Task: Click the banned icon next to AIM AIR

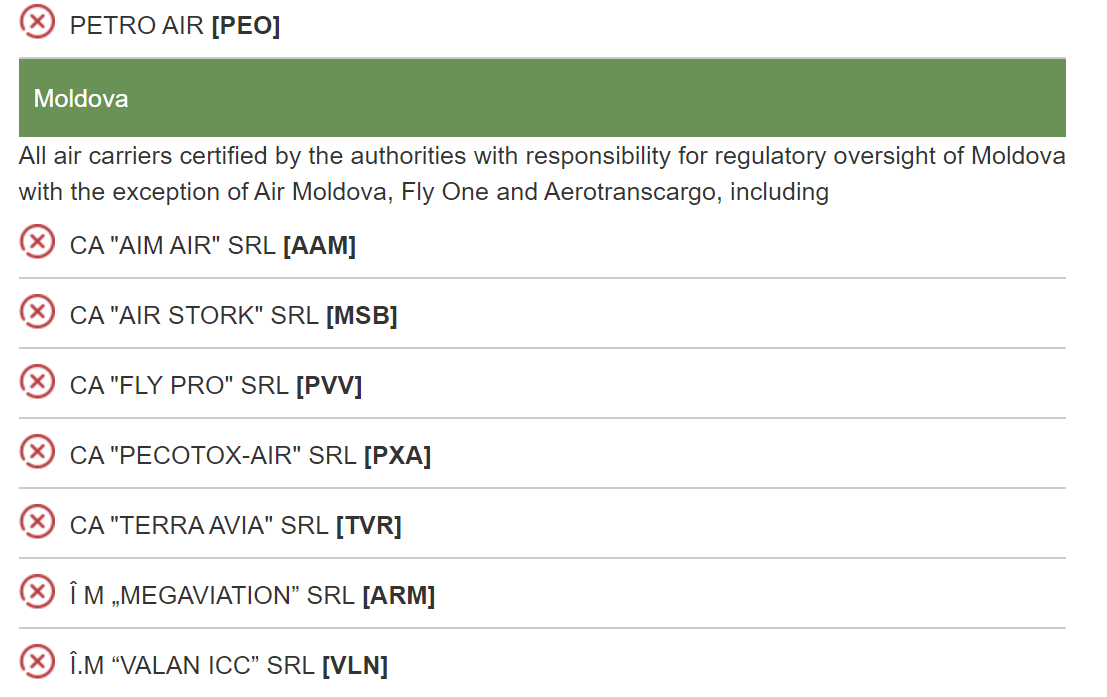Action: [38, 243]
